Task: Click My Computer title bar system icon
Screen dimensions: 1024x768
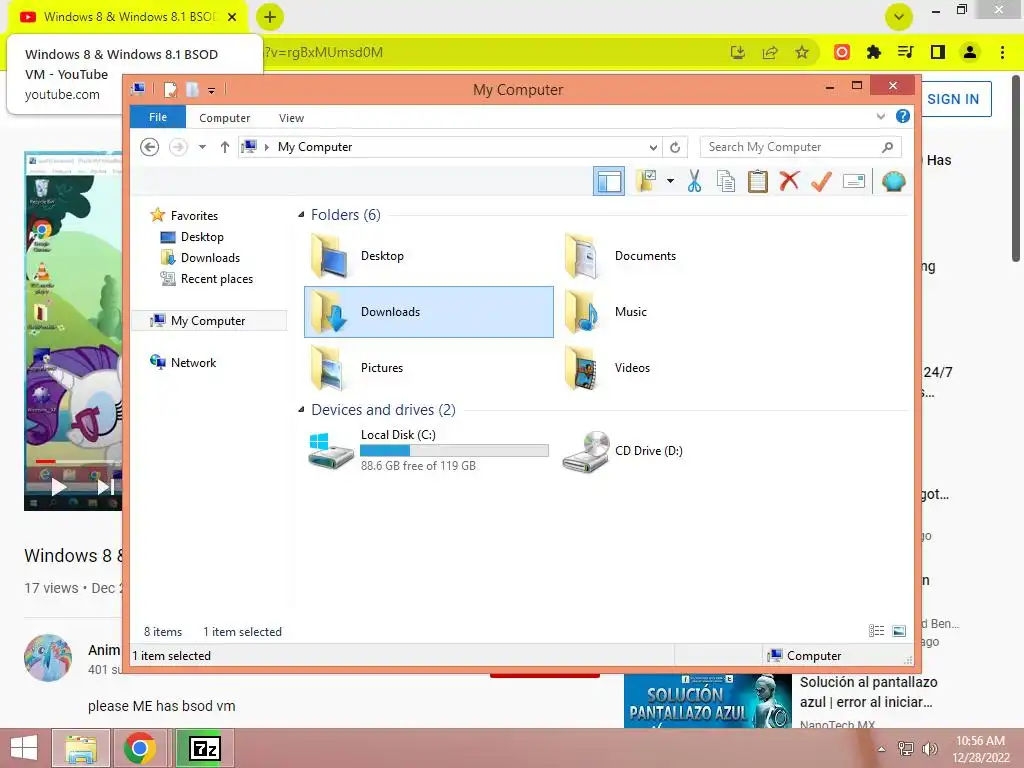Action: coord(138,89)
